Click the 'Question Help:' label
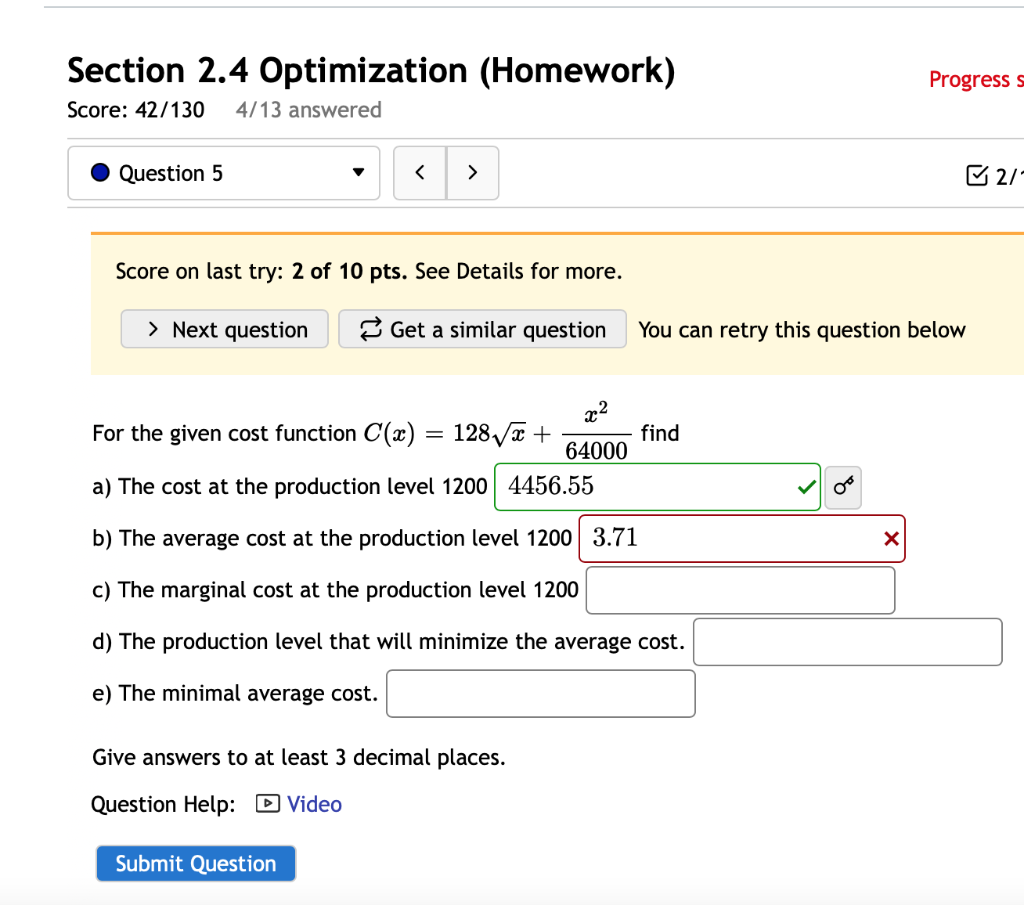 pyautogui.click(x=163, y=804)
